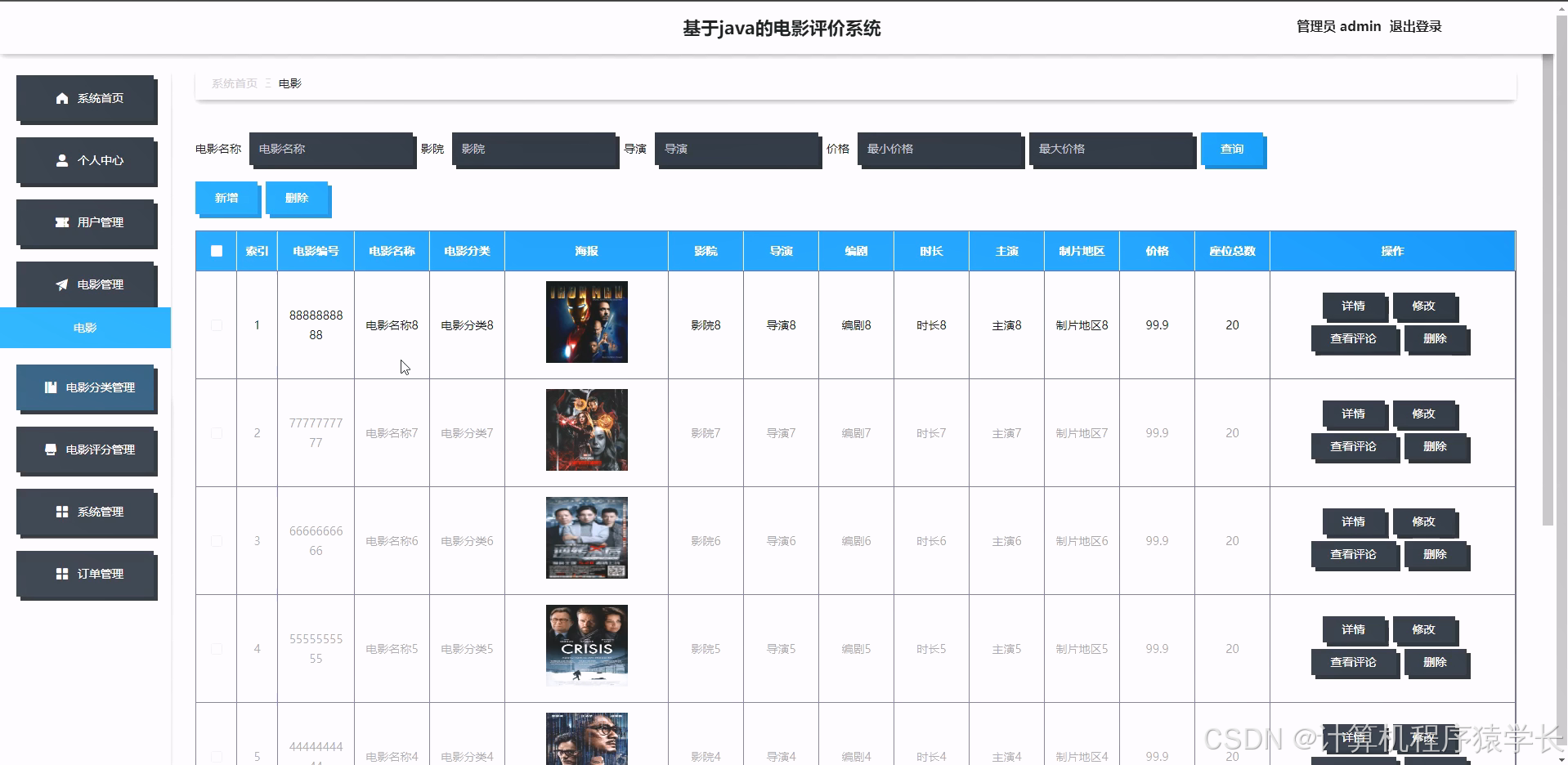Select the chart icon beside 电影分类管理

tap(51, 387)
